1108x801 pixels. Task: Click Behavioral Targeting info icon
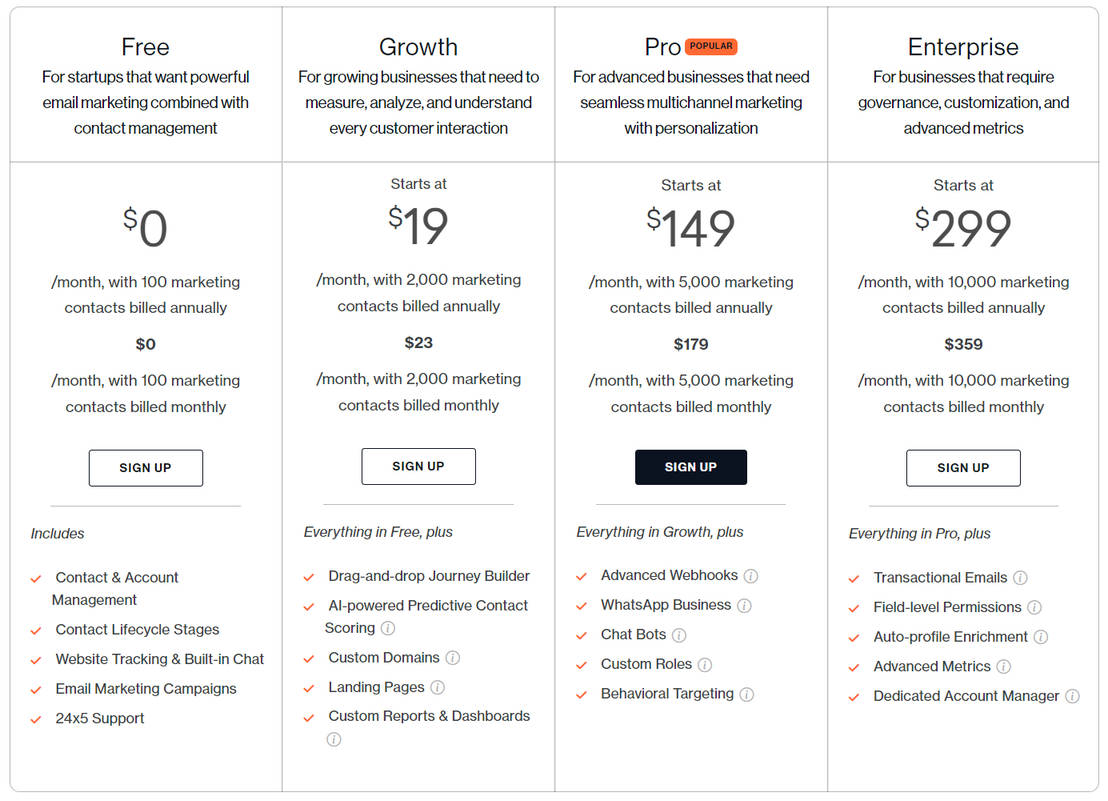tap(746, 695)
